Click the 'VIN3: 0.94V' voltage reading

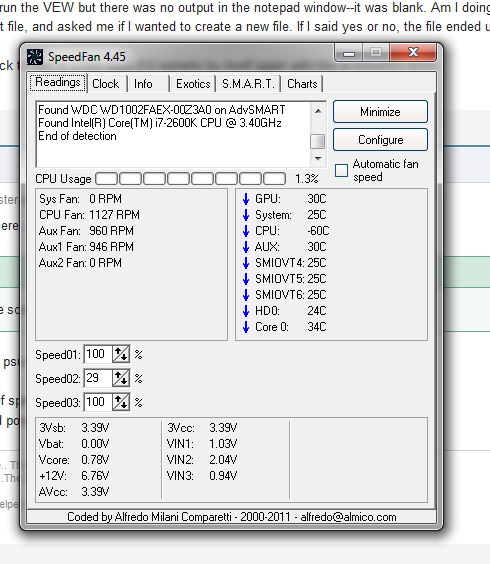tap(202, 476)
